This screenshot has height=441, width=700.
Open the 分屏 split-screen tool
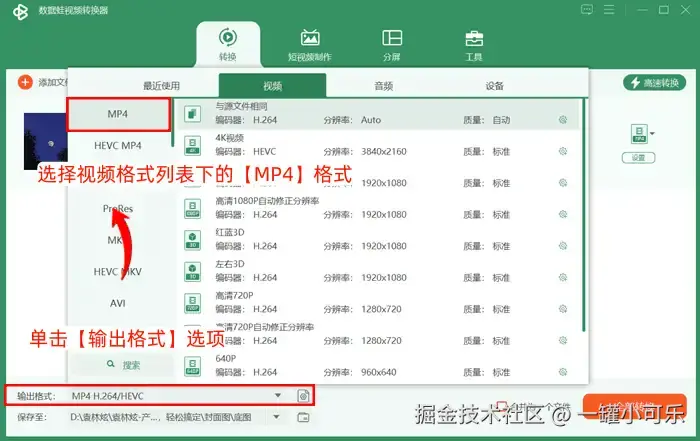click(x=392, y=38)
